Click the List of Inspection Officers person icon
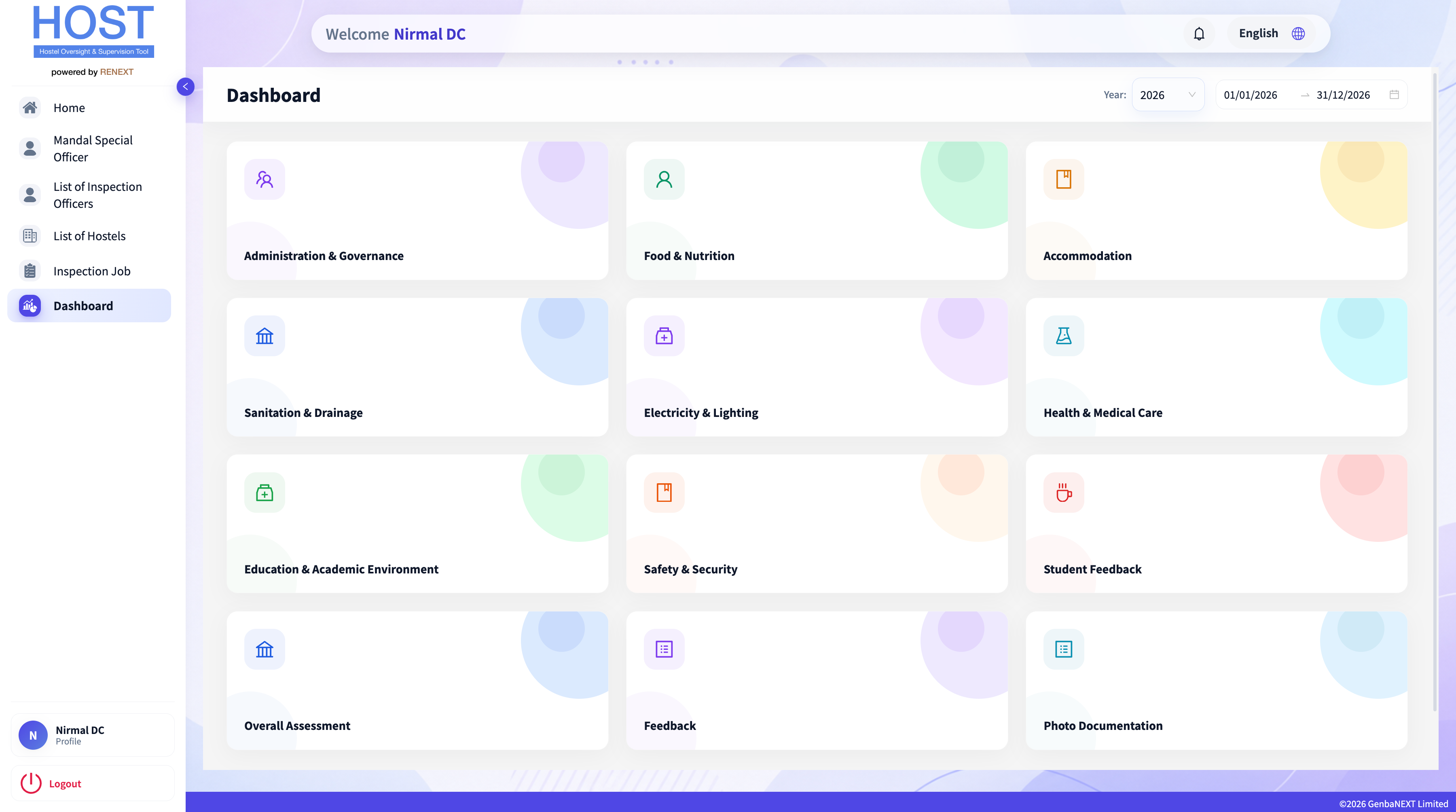Viewport: 1456px width, 812px height. (x=30, y=195)
